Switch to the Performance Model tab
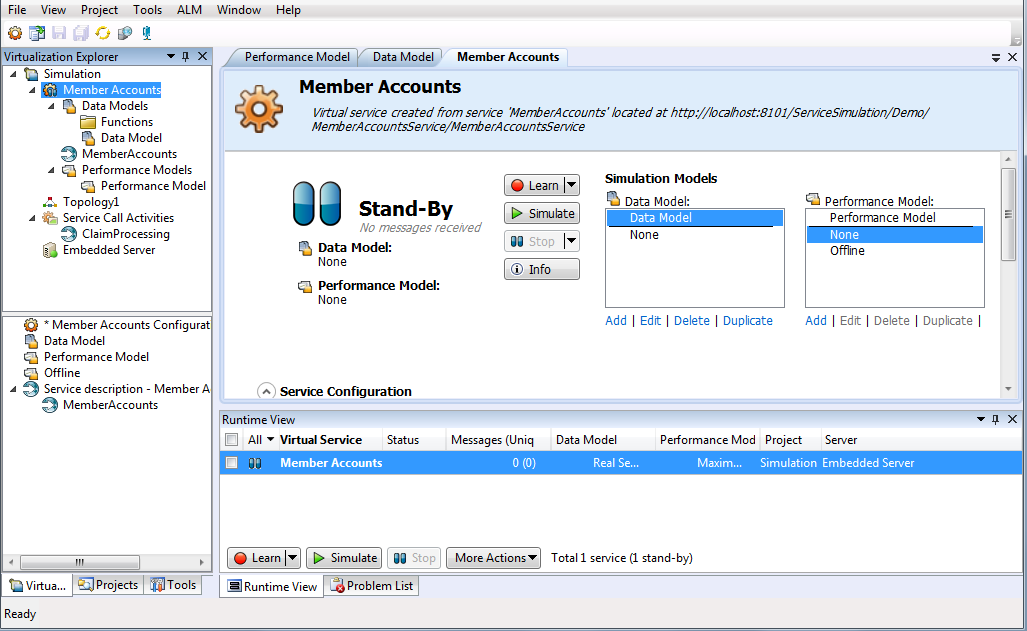1027x631 pixels. (x=297, y=57)
